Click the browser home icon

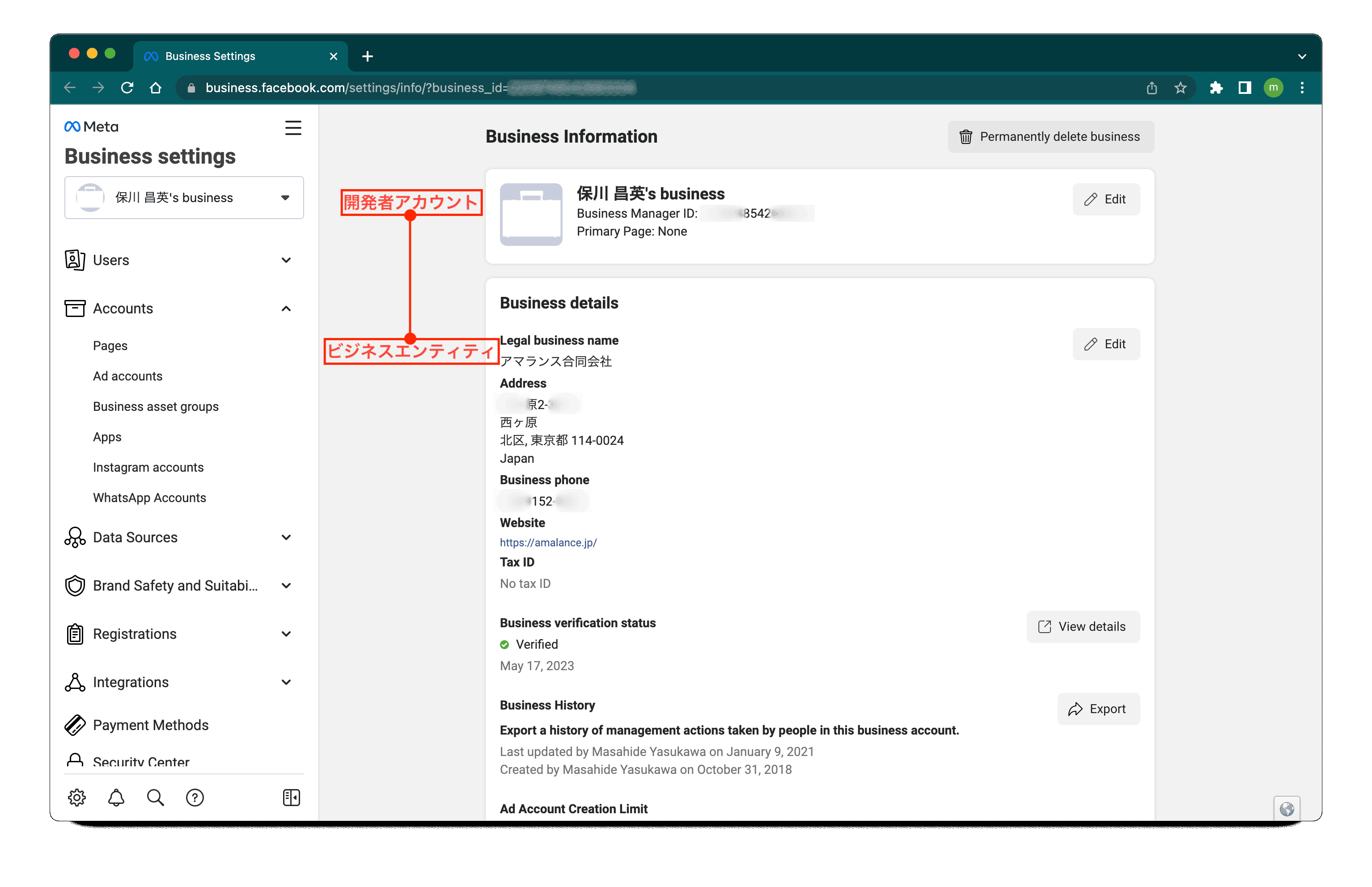(x=156, y=88)
